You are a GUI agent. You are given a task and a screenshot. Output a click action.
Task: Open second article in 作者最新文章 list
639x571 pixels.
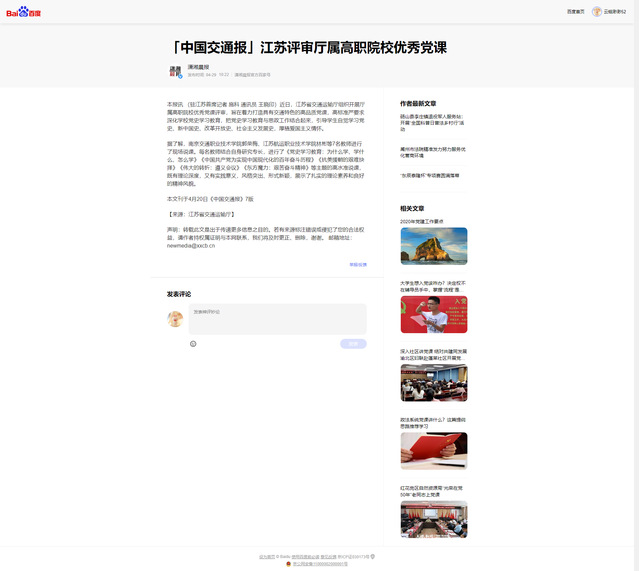[x=432, y=152]
